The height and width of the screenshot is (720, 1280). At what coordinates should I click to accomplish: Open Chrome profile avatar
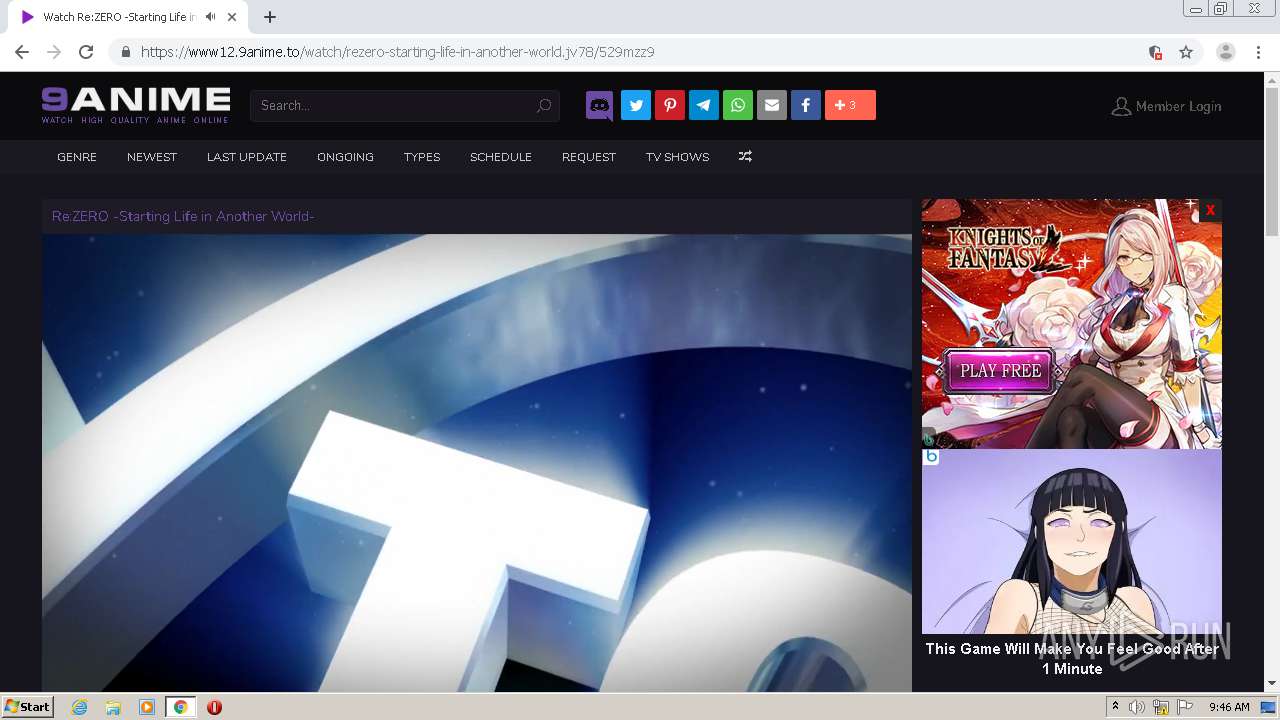pyautogui.click(x=1226, y=52)
